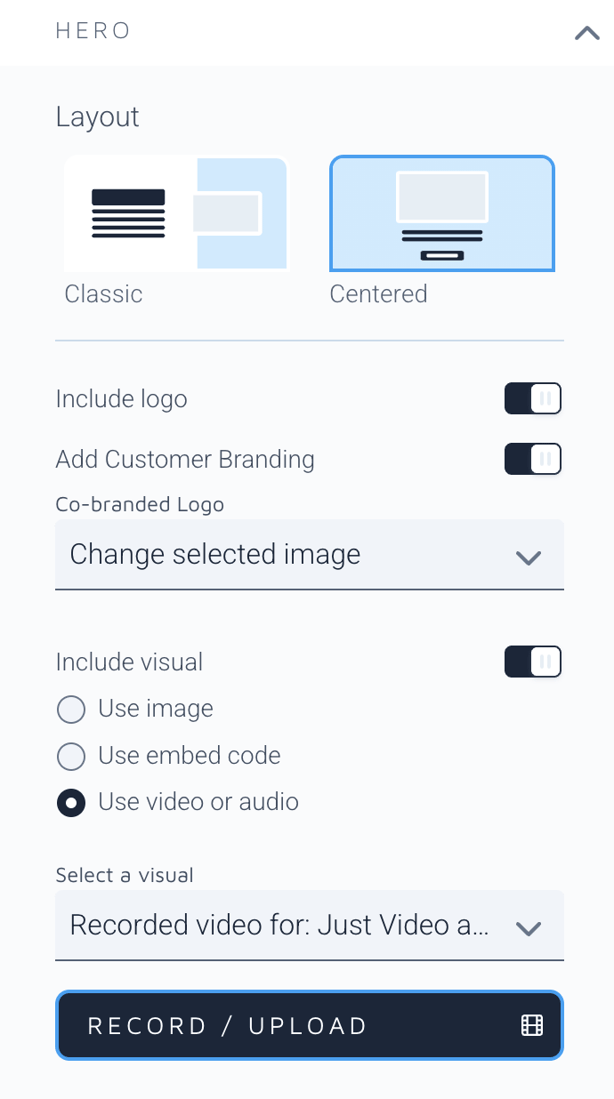Choose Use embed code option

71,756
